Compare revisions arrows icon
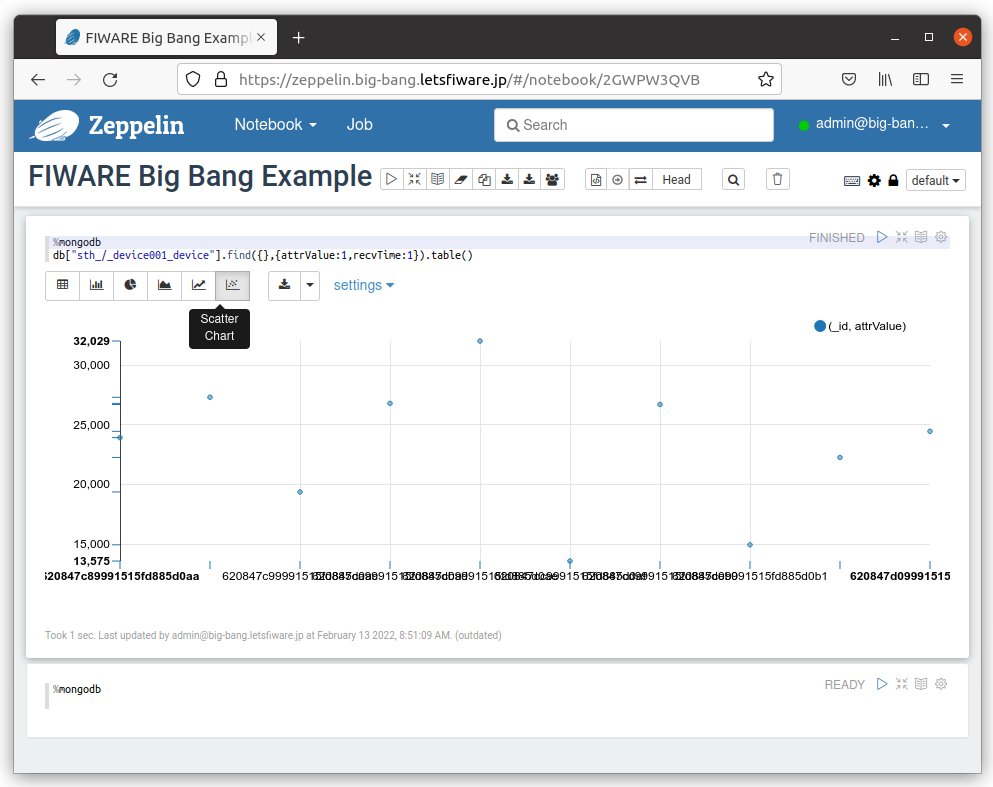993x787 pixels. tap(640, 180)
